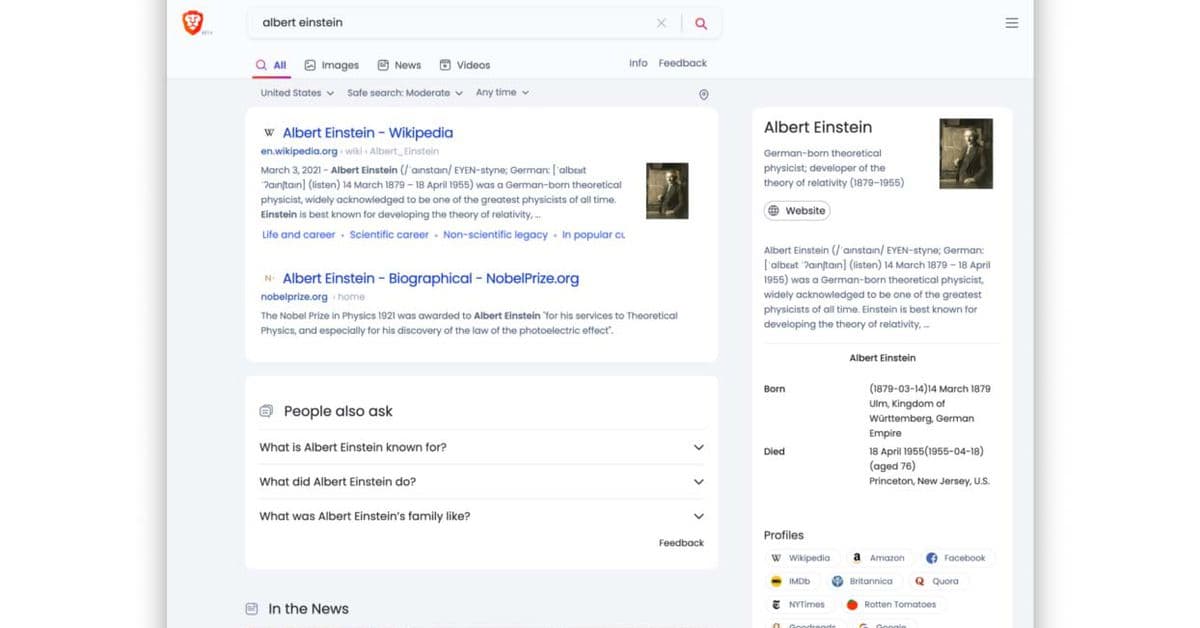Open the Wikipedia profile chip

[801, 558]
